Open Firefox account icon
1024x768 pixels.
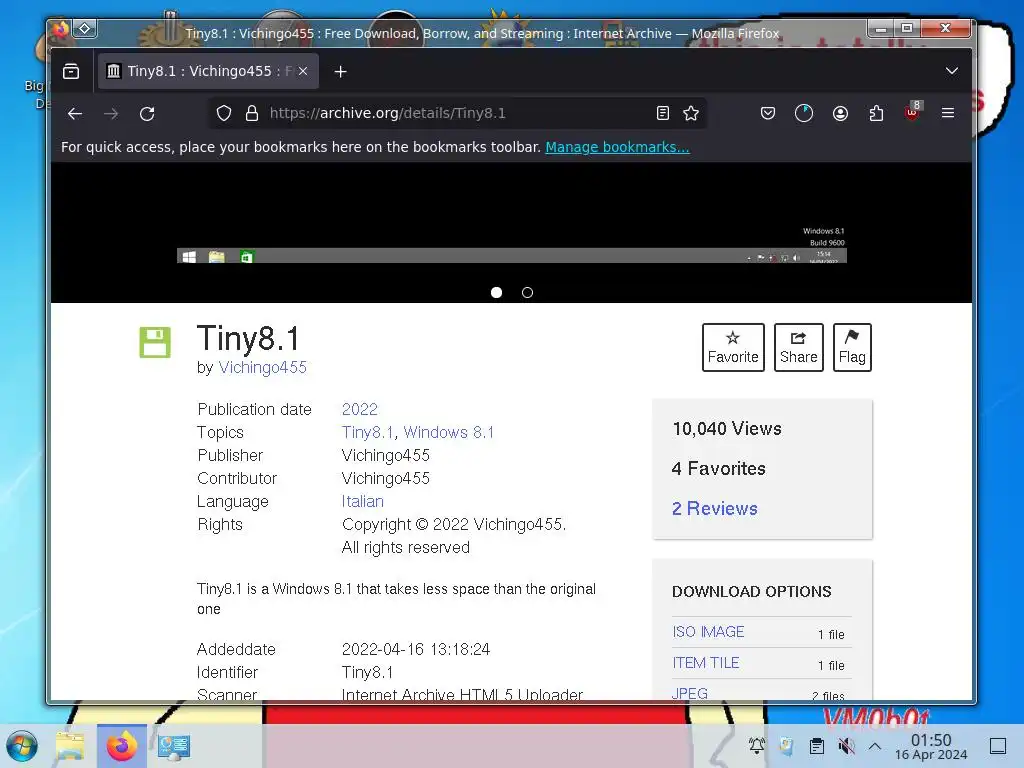coord(840,114)
